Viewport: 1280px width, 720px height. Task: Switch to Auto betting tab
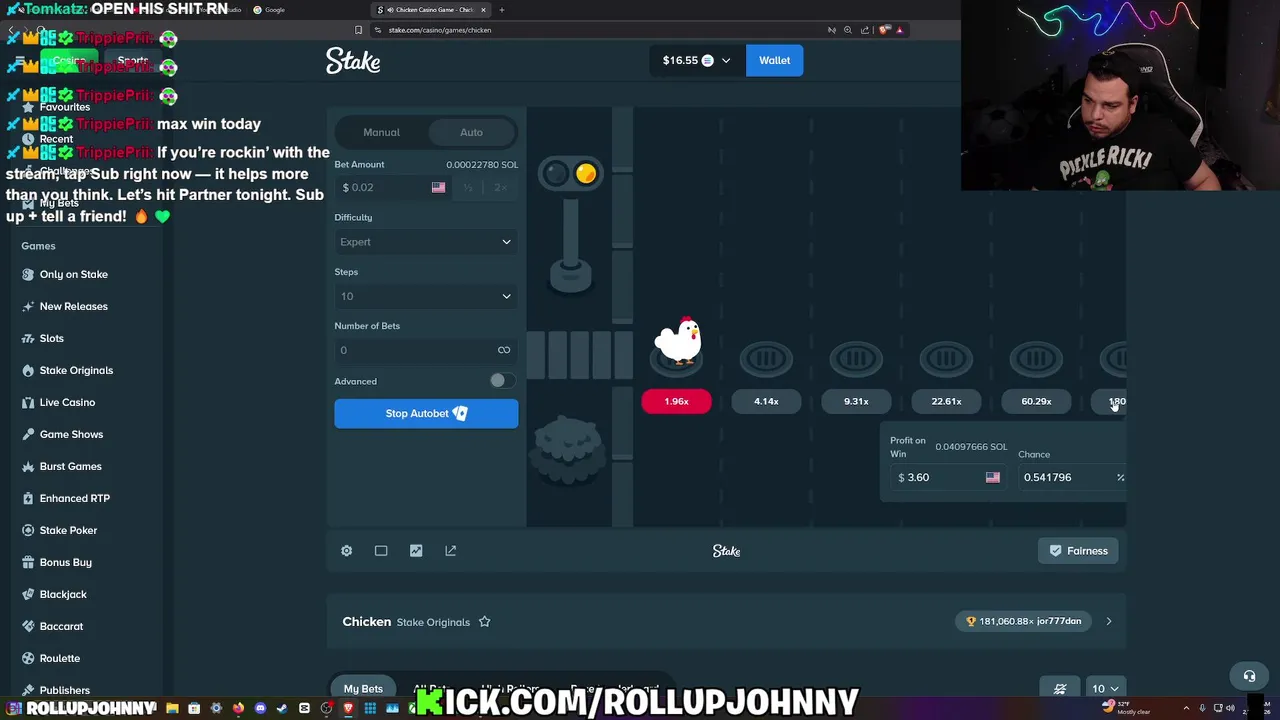[x=471, y=132]
